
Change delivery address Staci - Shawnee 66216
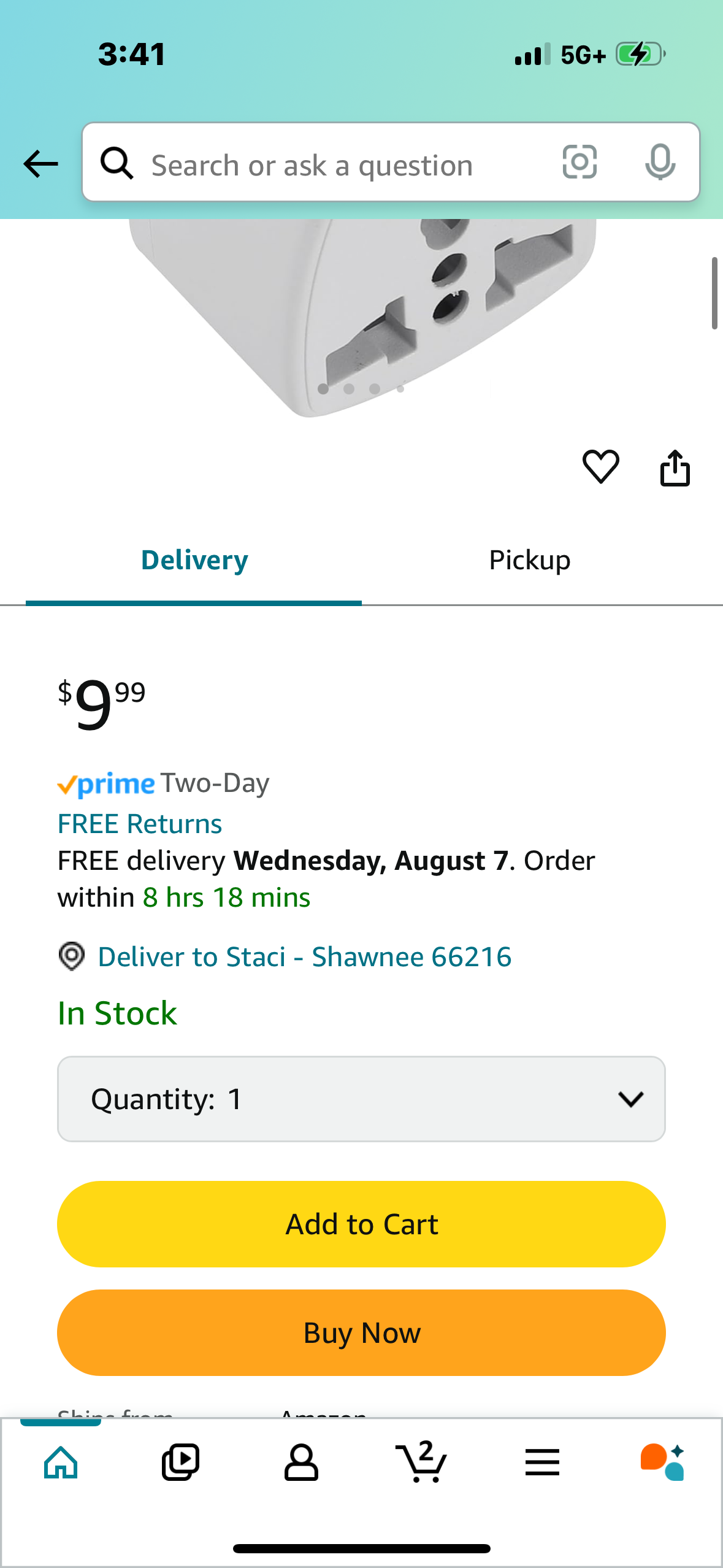304,957
